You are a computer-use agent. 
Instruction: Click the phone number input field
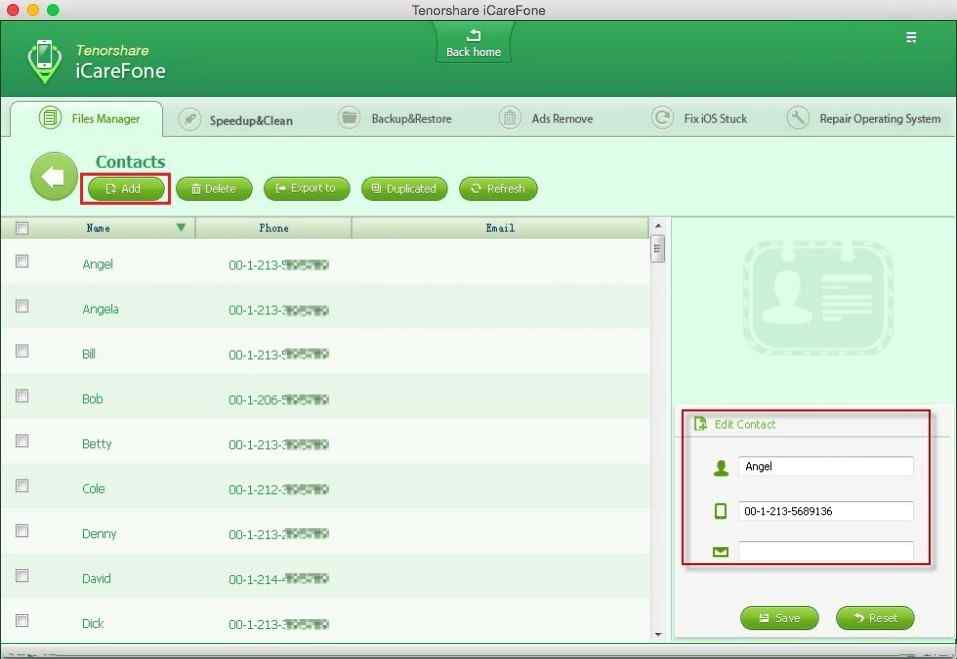pos(826,511)
